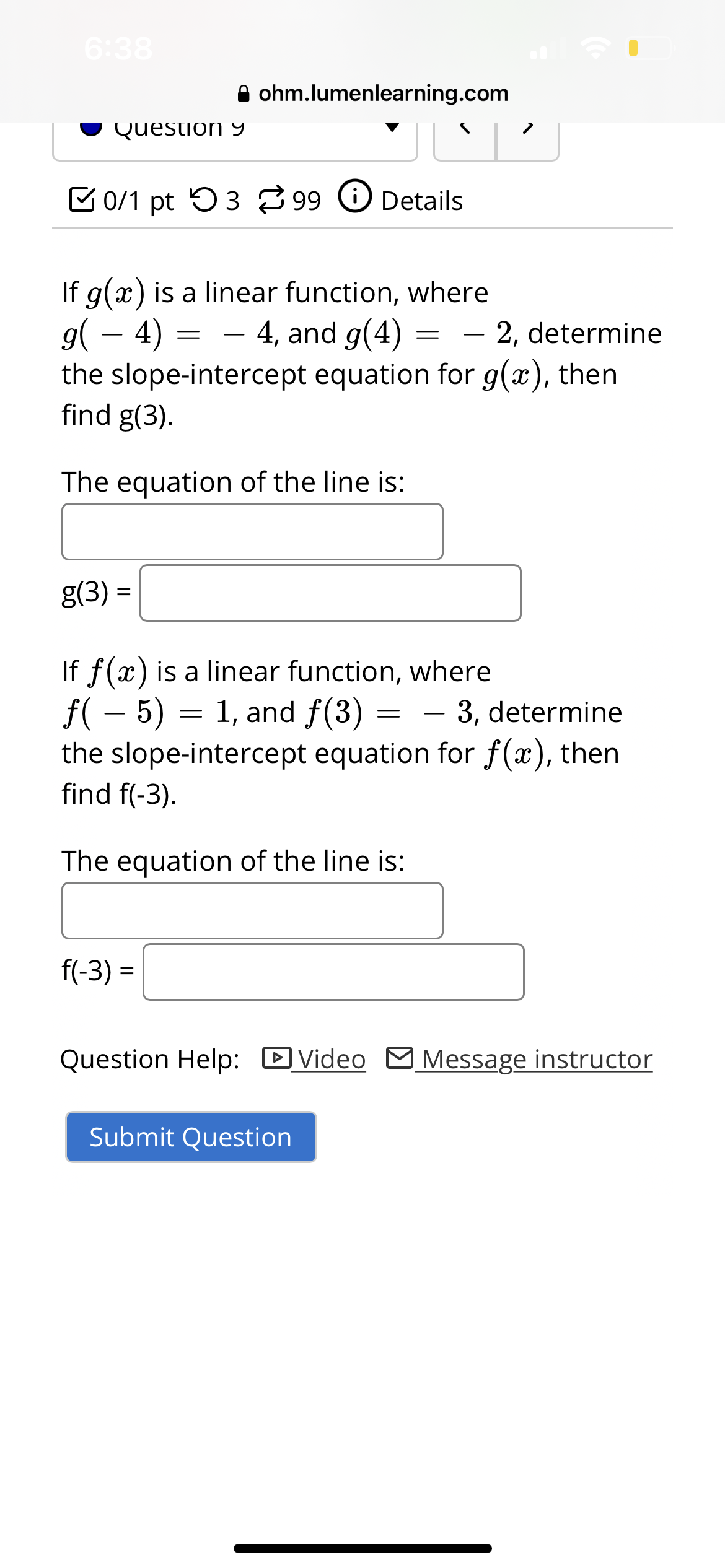Open the Message instructor link

(537, 1058)
